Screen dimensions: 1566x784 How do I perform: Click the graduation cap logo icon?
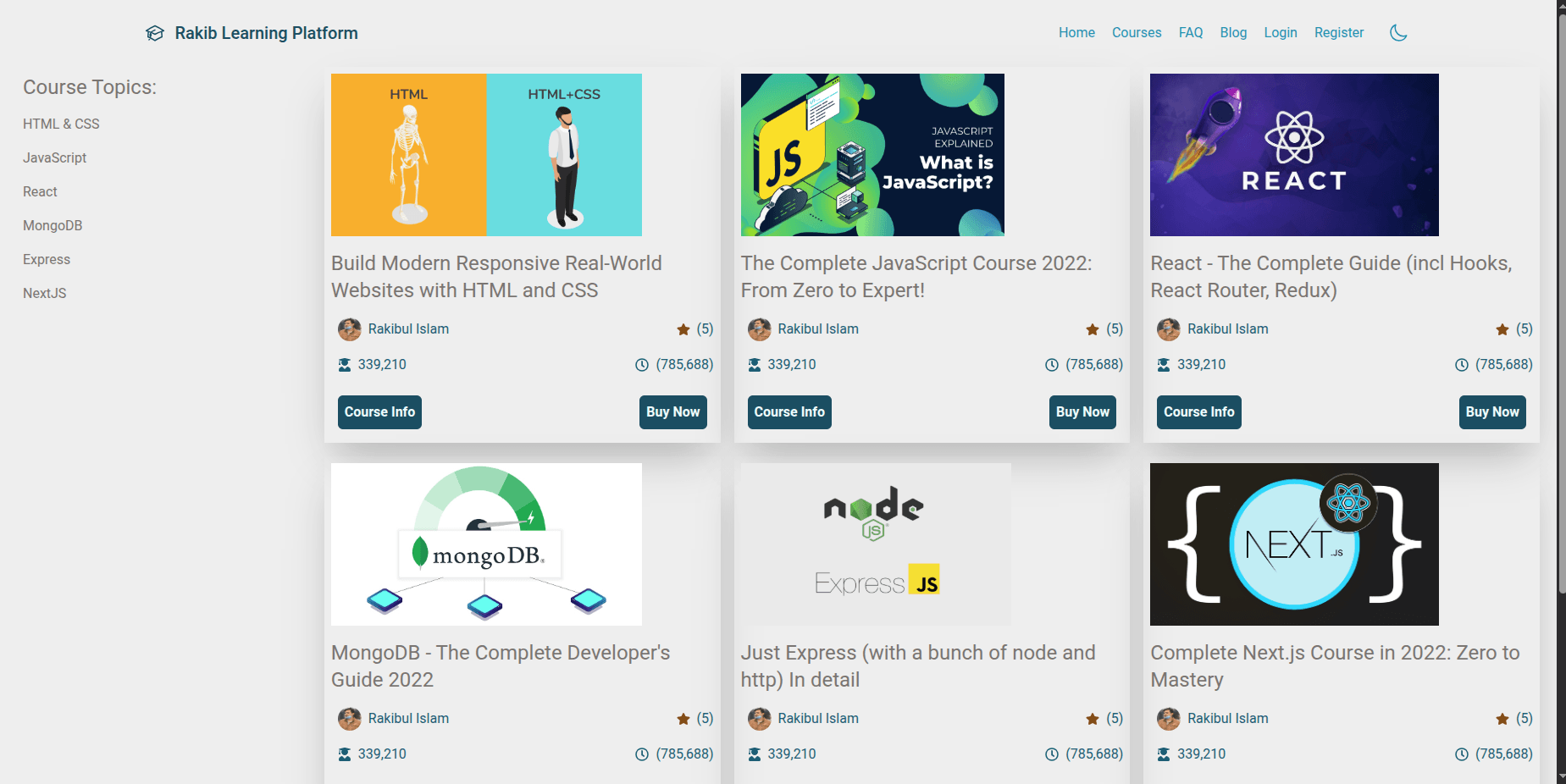(154, 32)
